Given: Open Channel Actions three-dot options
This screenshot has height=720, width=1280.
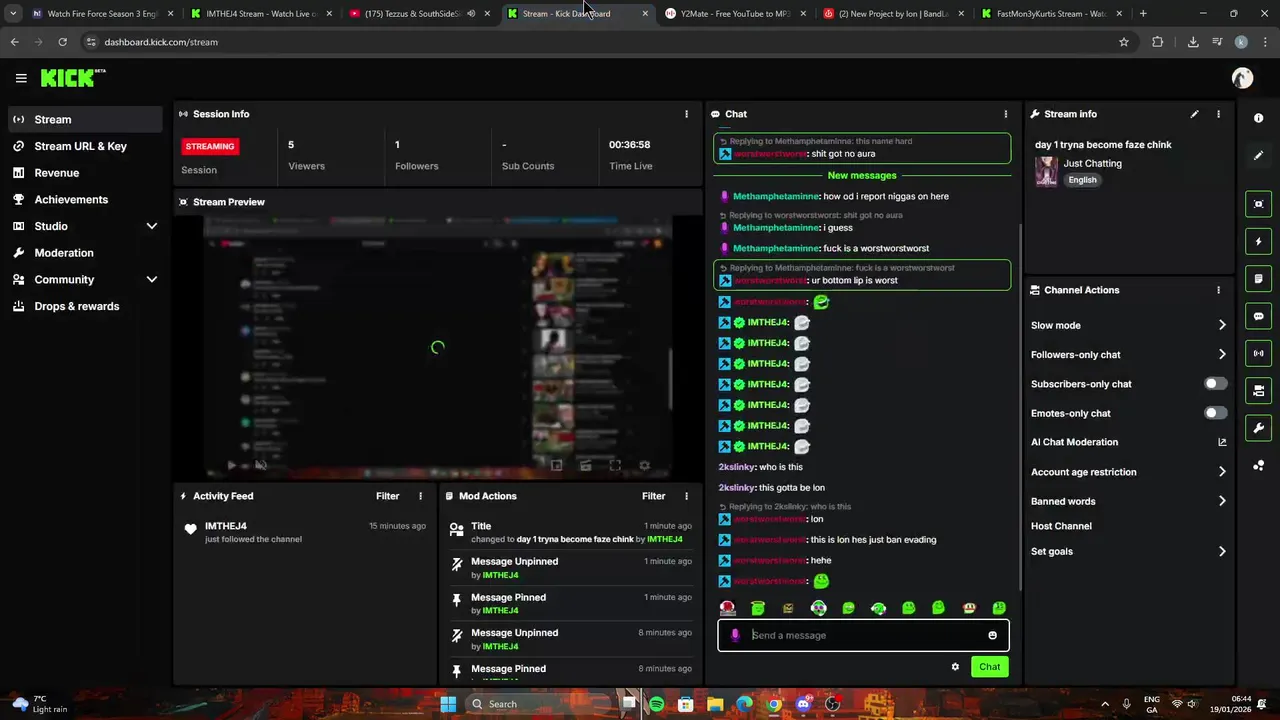Looking at the screenshot, I should tap(1218, 290).
